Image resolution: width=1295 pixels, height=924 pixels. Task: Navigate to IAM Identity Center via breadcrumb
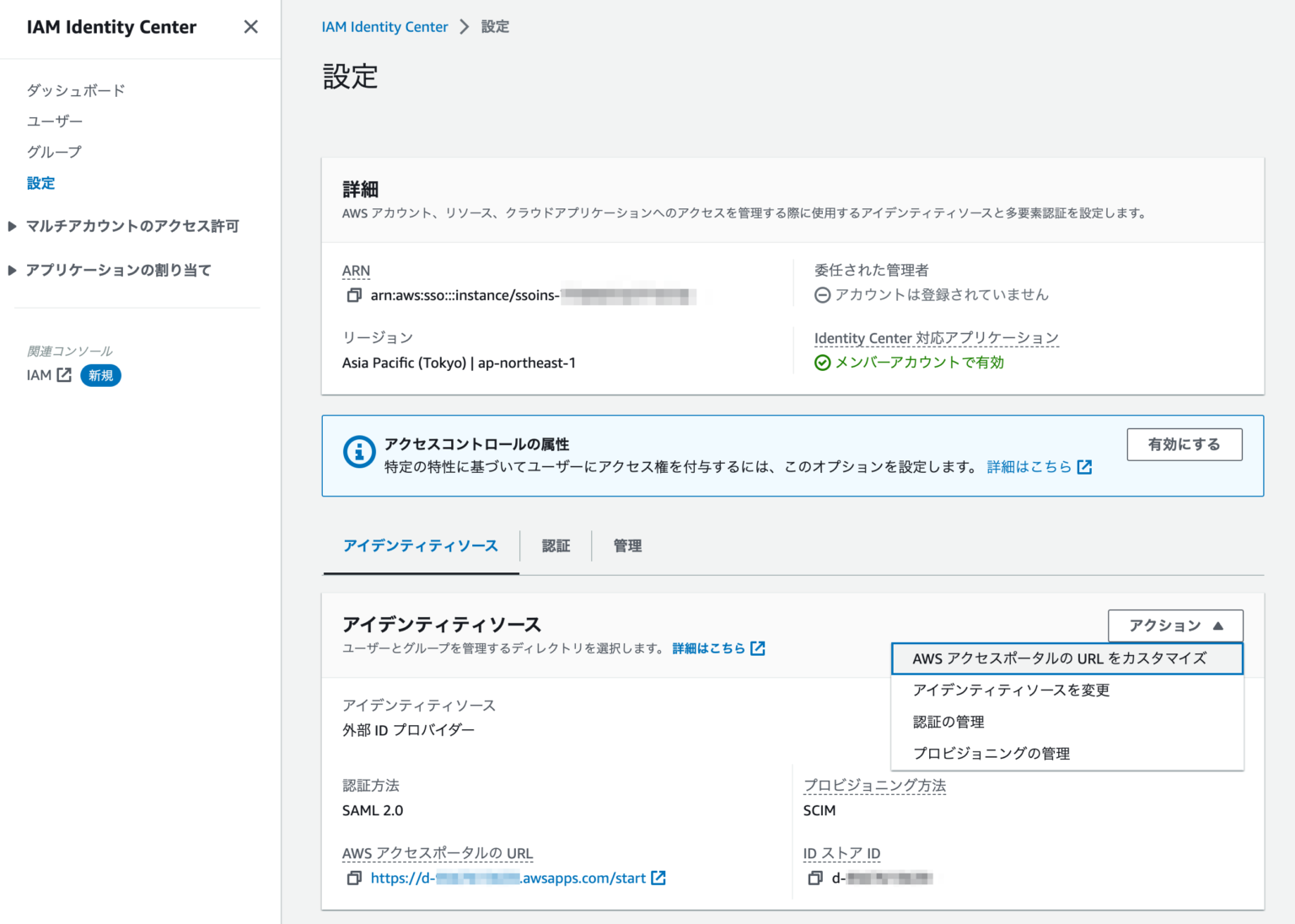(384, 26)
